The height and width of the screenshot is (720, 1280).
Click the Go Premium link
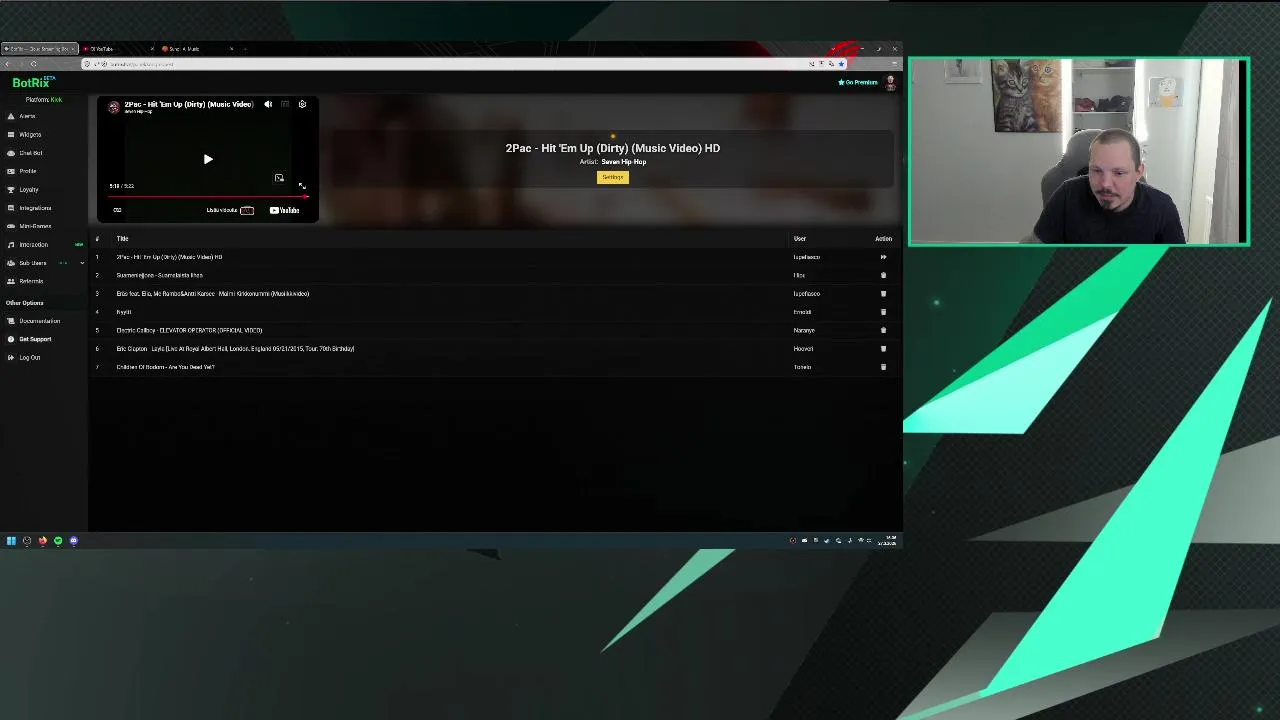pos(858,82)
